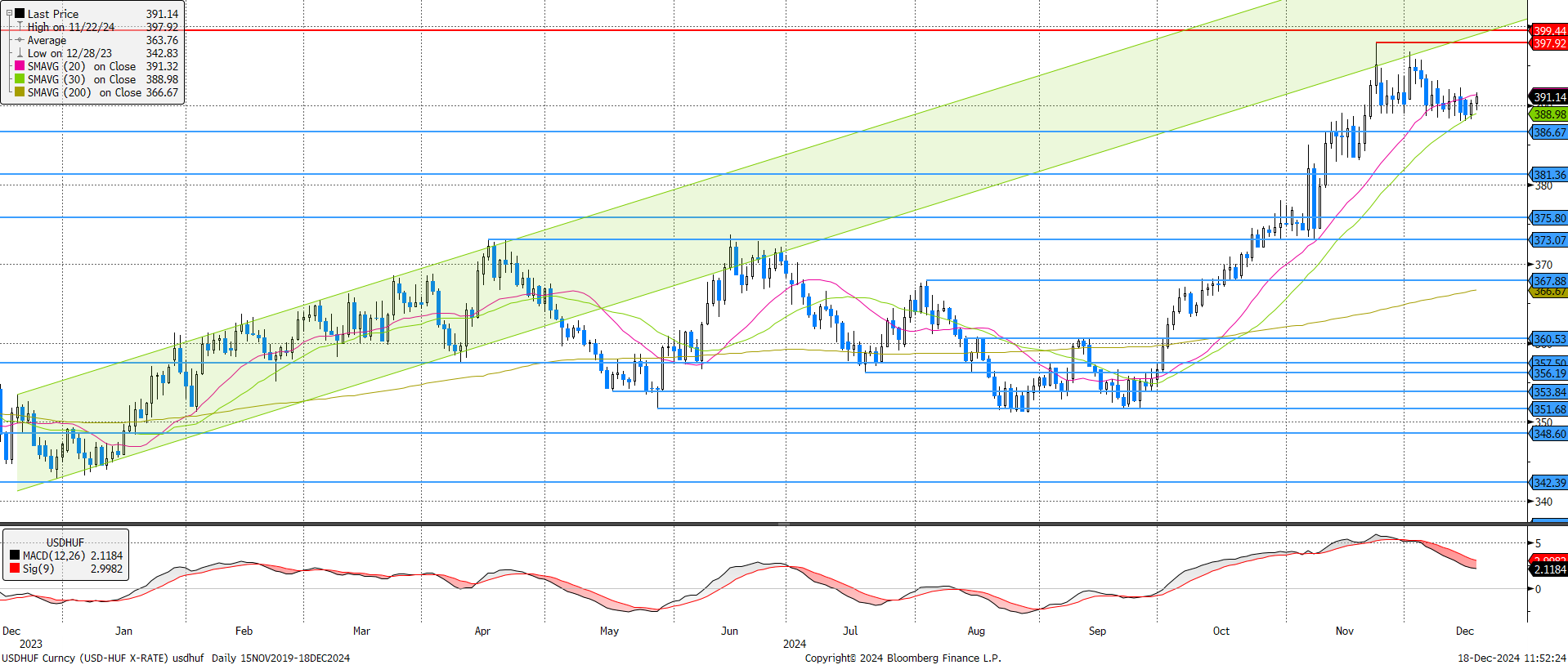Click the 348.60 level label
The image size is (1568, 665).
pyautogui.click(x=1549, y=434)
